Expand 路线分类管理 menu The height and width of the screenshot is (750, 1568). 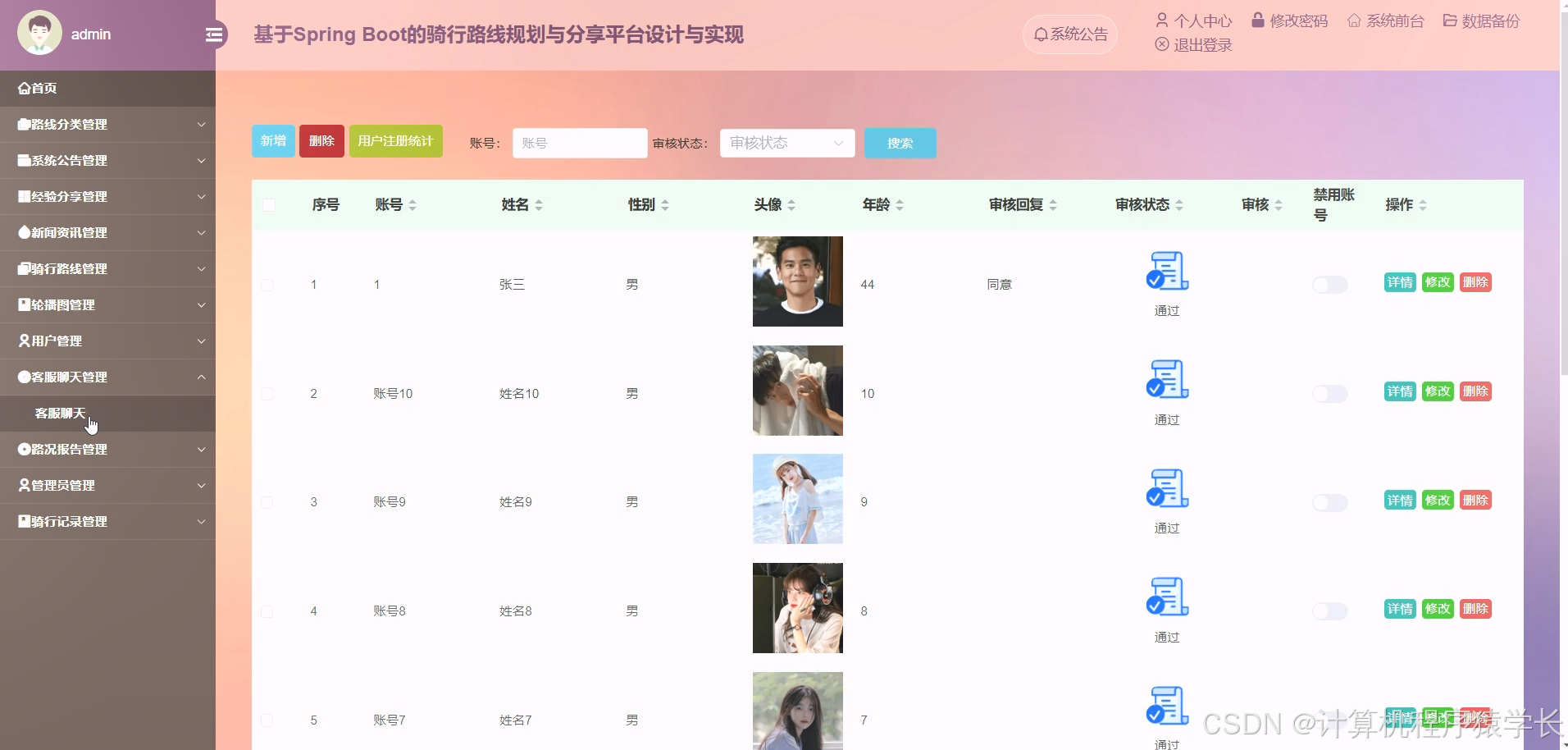pos(107,125)
